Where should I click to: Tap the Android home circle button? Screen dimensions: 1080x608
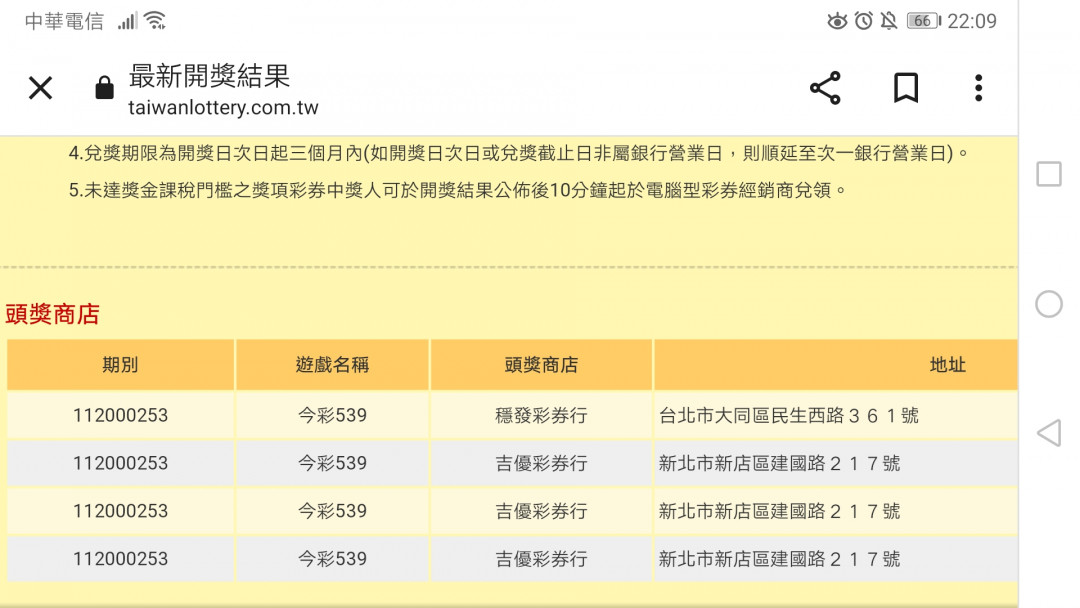coord(1049,304)
